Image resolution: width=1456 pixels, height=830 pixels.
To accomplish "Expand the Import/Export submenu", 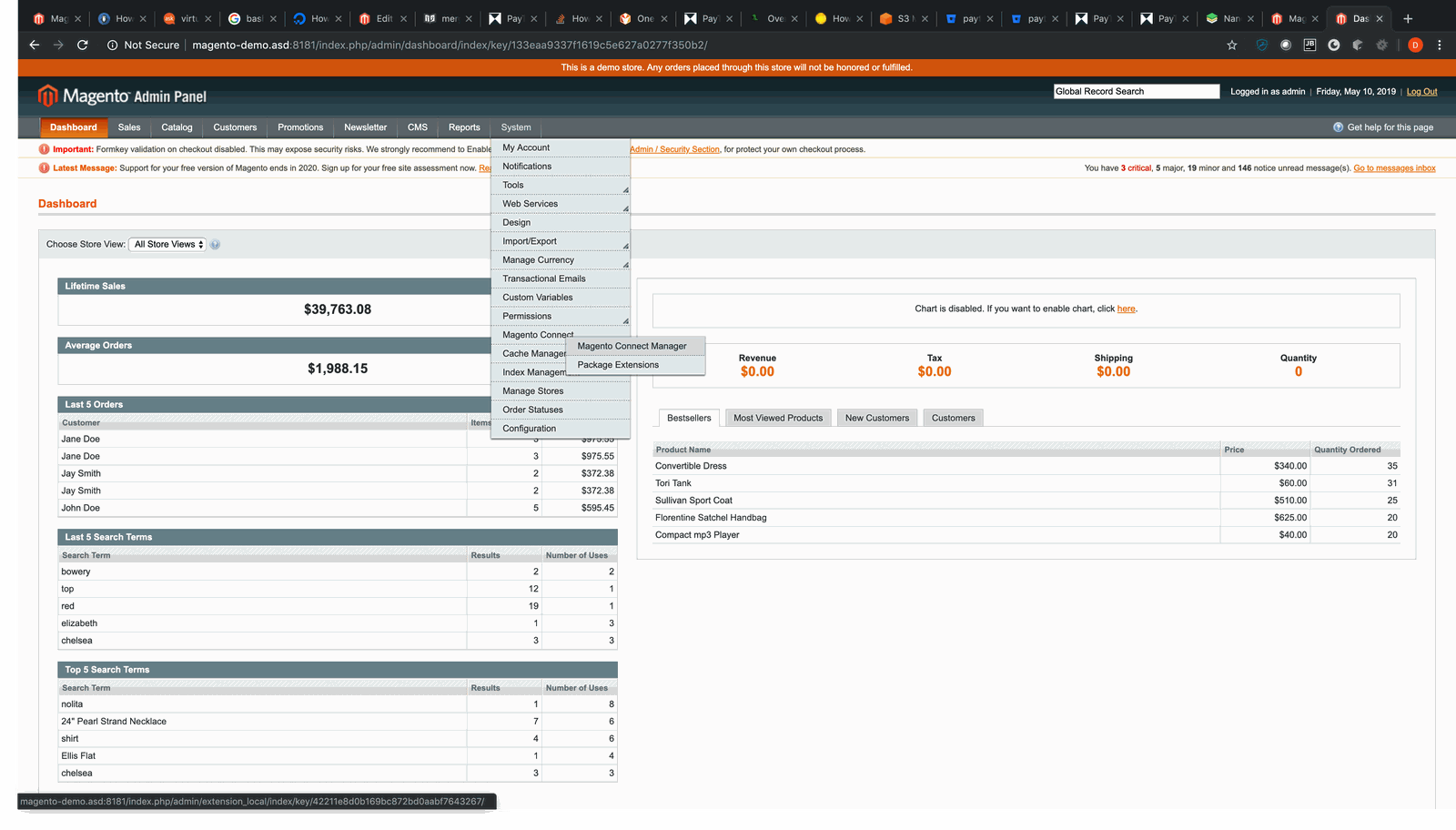I will pos(561,241).
